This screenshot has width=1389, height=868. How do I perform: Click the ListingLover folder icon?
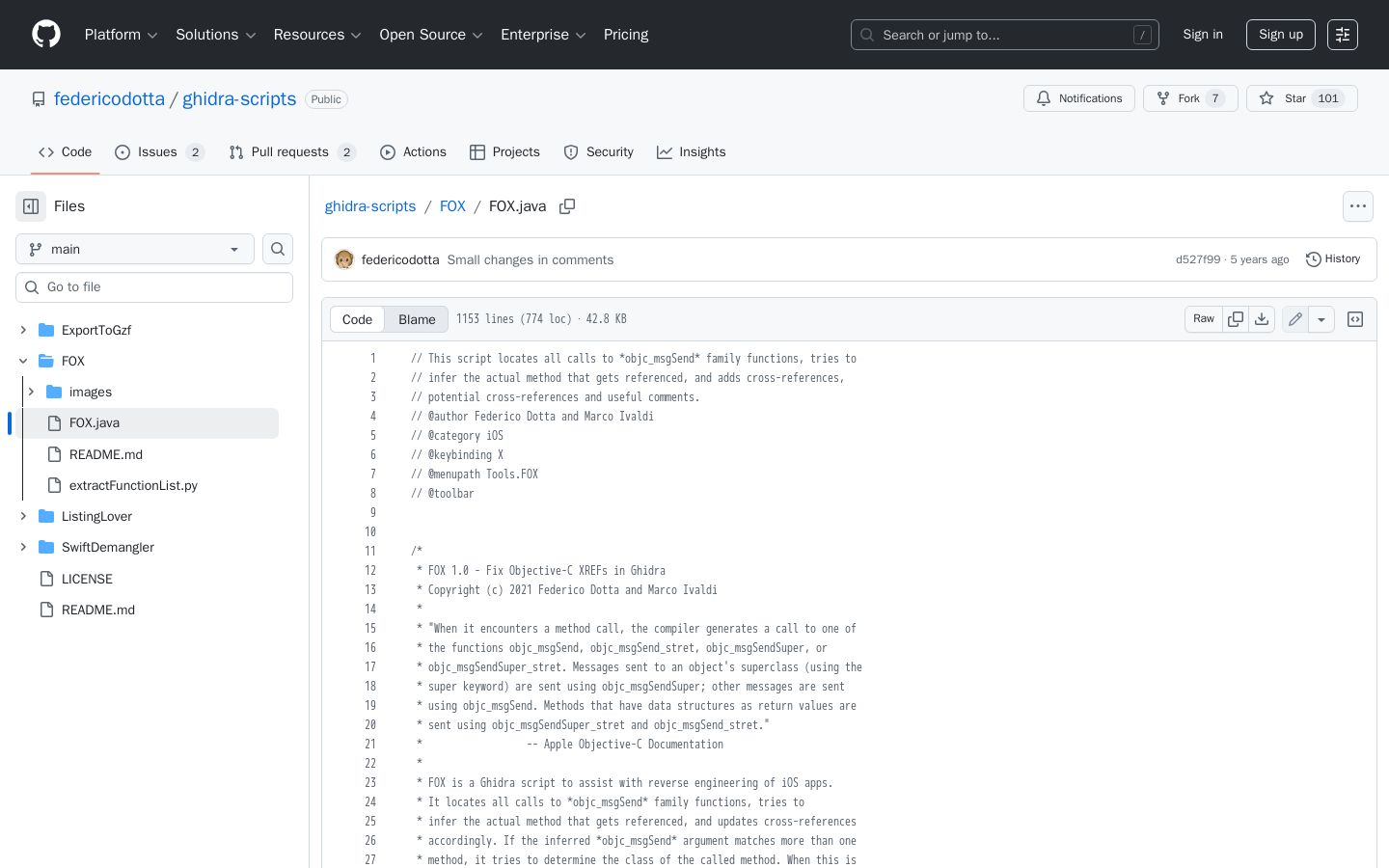click(46, 516)
